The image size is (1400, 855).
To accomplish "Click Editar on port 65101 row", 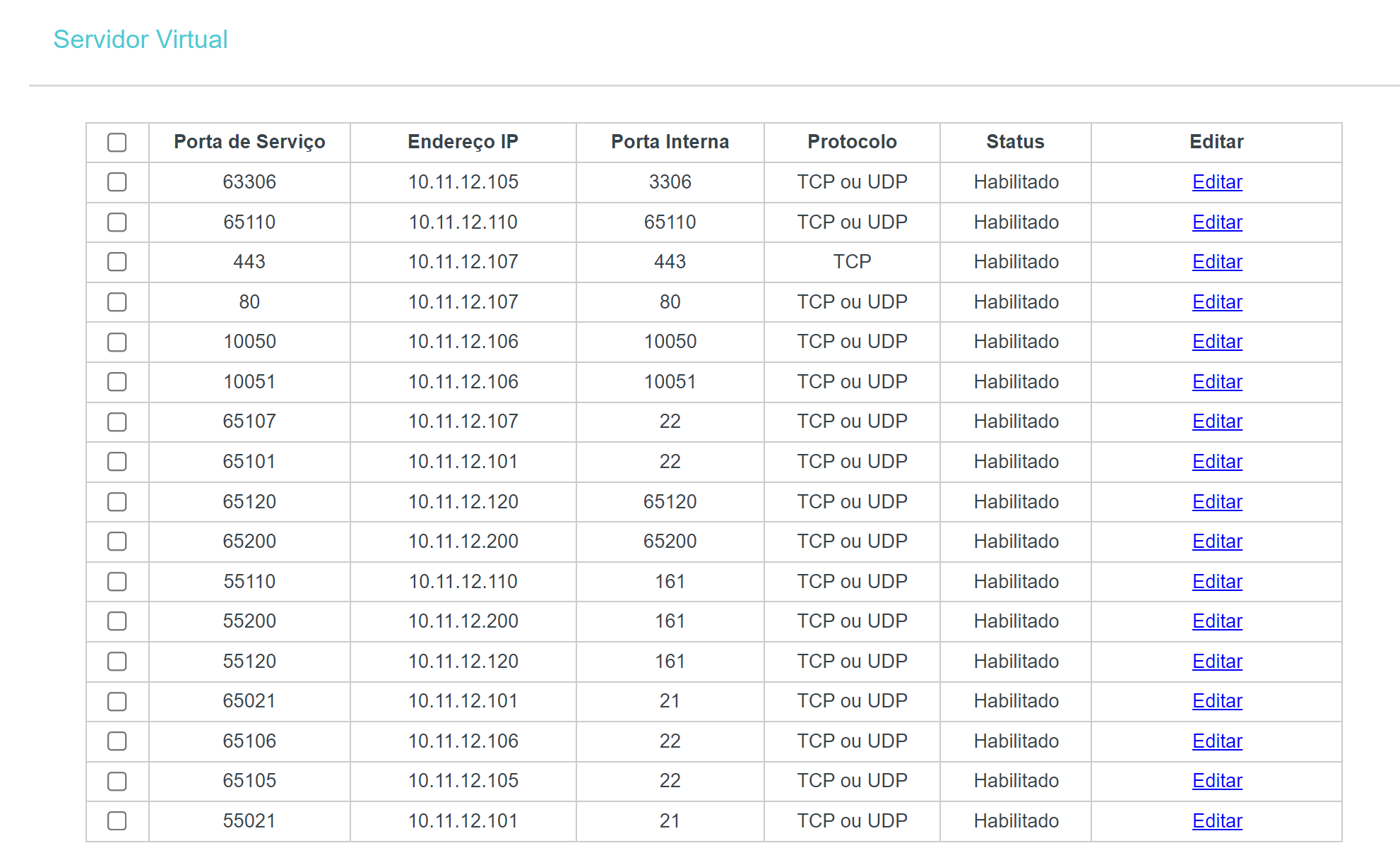I will [x=1216, y=462].
